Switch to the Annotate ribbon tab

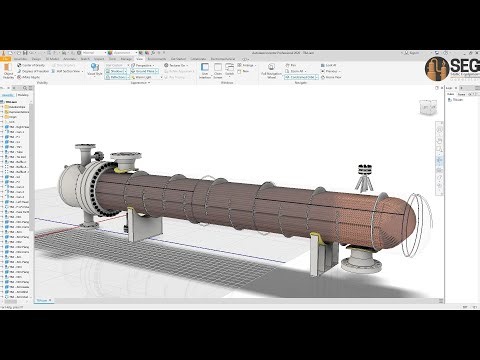click(70, 59)
